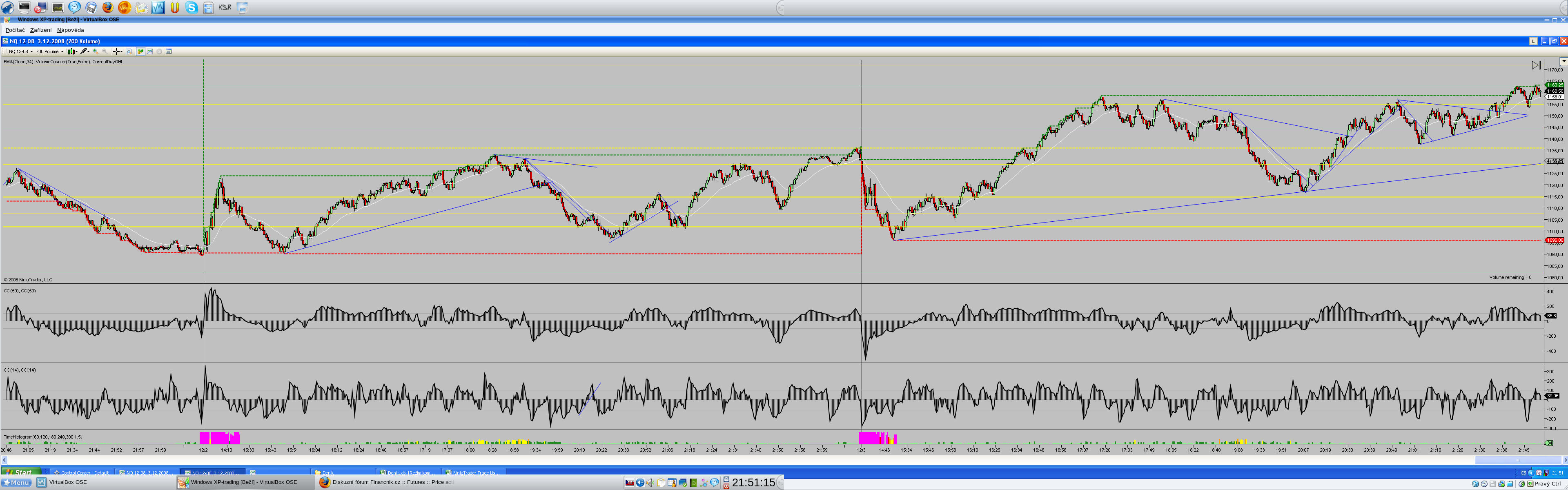Expand the NQ 12-08 instrument dropdown

[x=32, y=52]
